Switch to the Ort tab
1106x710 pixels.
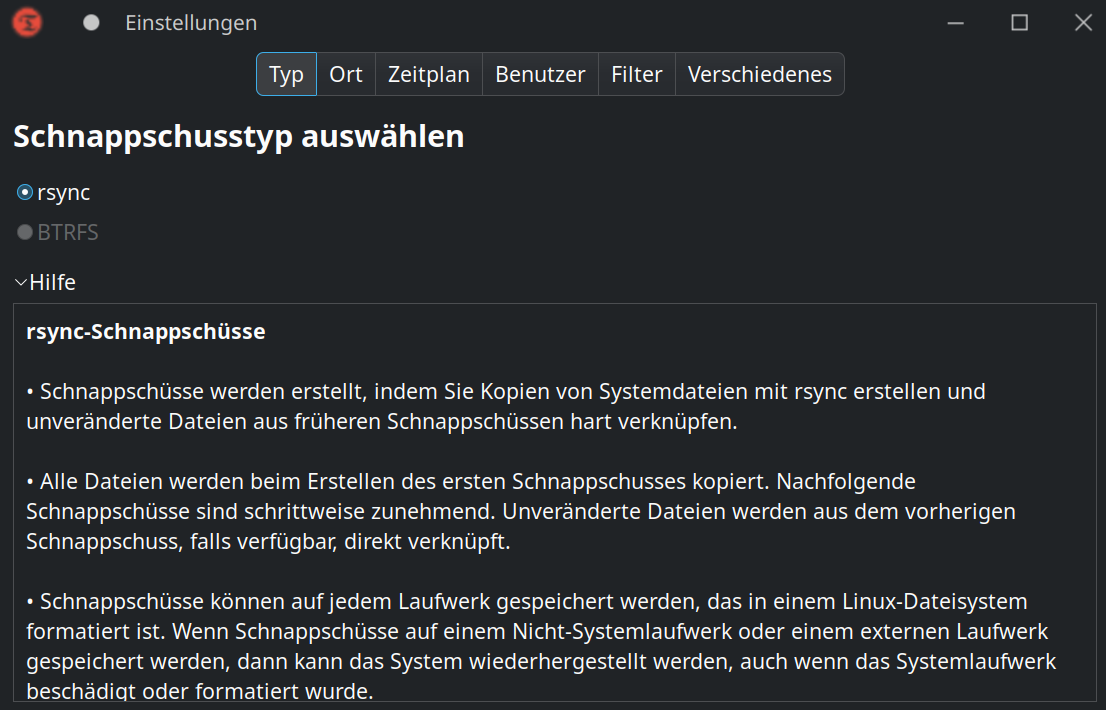point(346,73)
